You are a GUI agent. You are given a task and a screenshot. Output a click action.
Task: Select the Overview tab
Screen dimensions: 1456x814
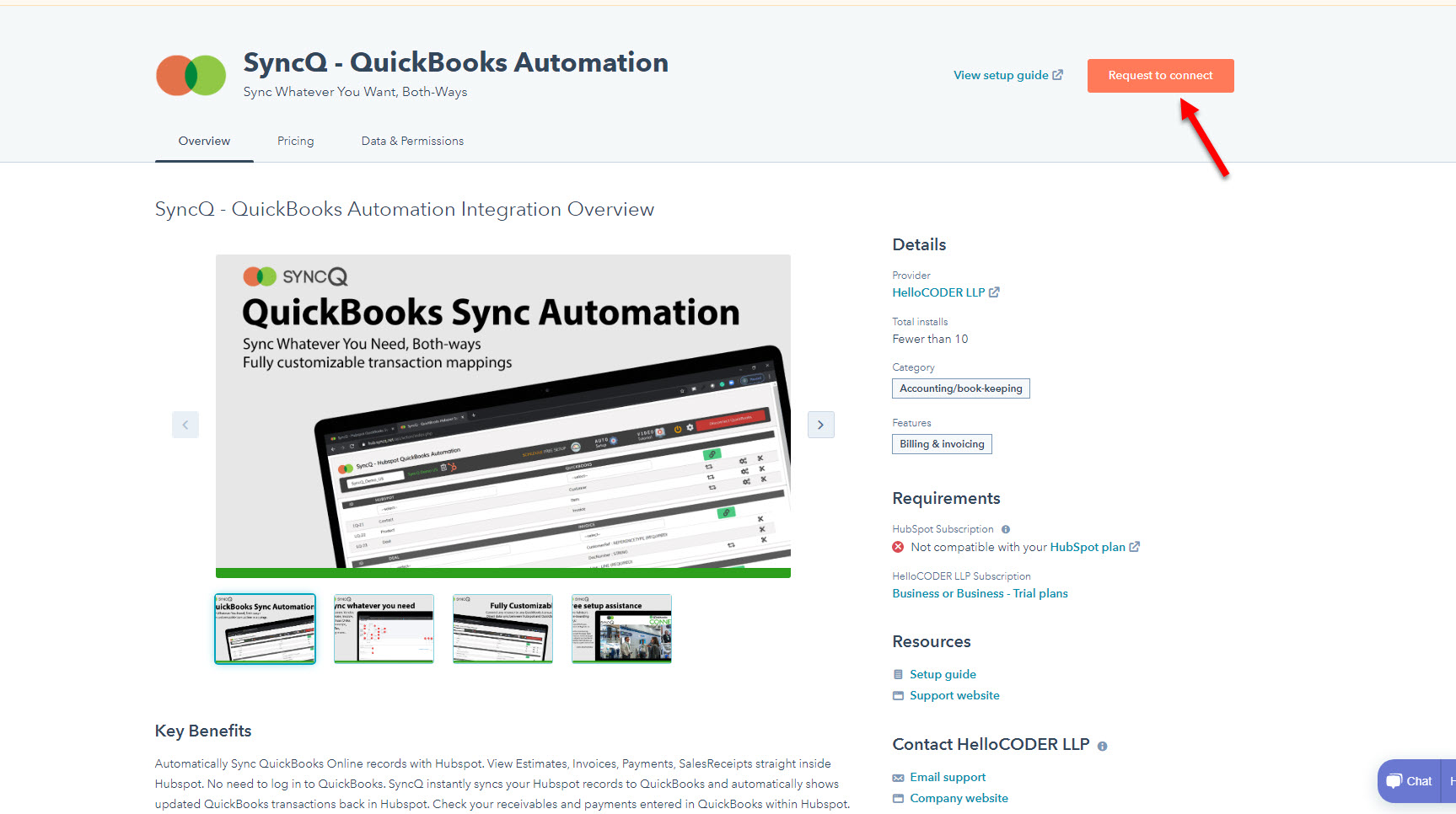click(x=203, y=141)
